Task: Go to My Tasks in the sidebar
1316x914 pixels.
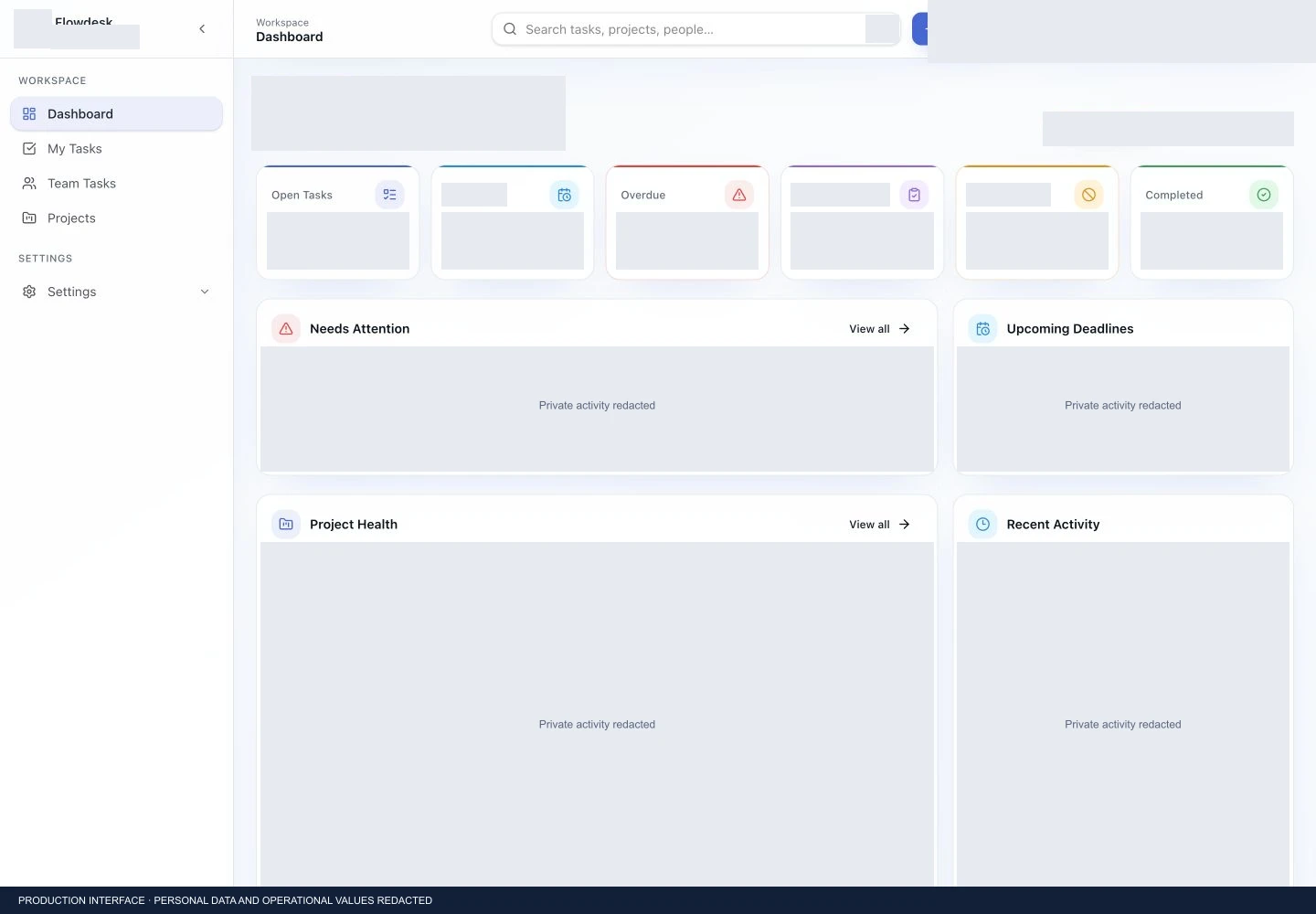Action: 116,149
